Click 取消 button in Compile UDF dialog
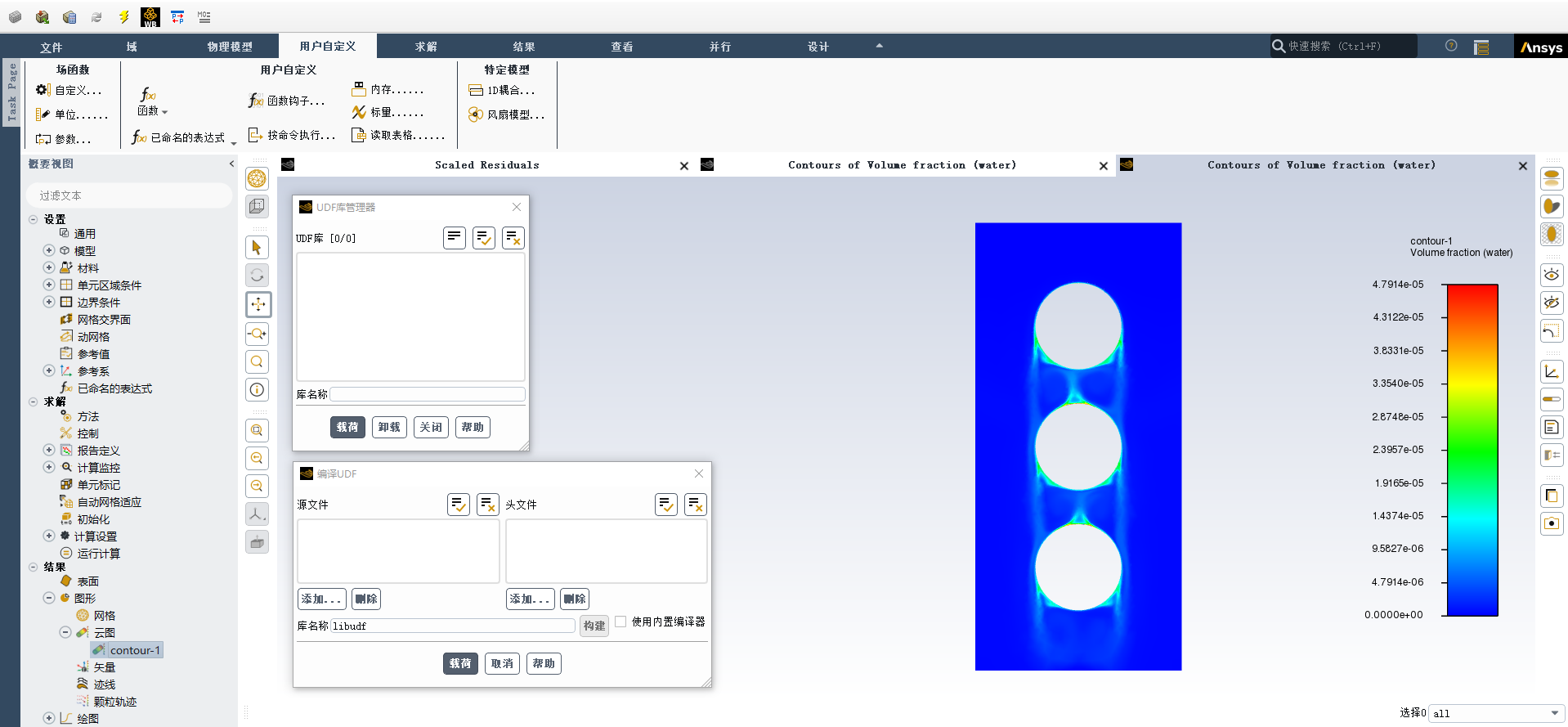Viewport: 1568px width, 727px height. click(x=502, y=663)
